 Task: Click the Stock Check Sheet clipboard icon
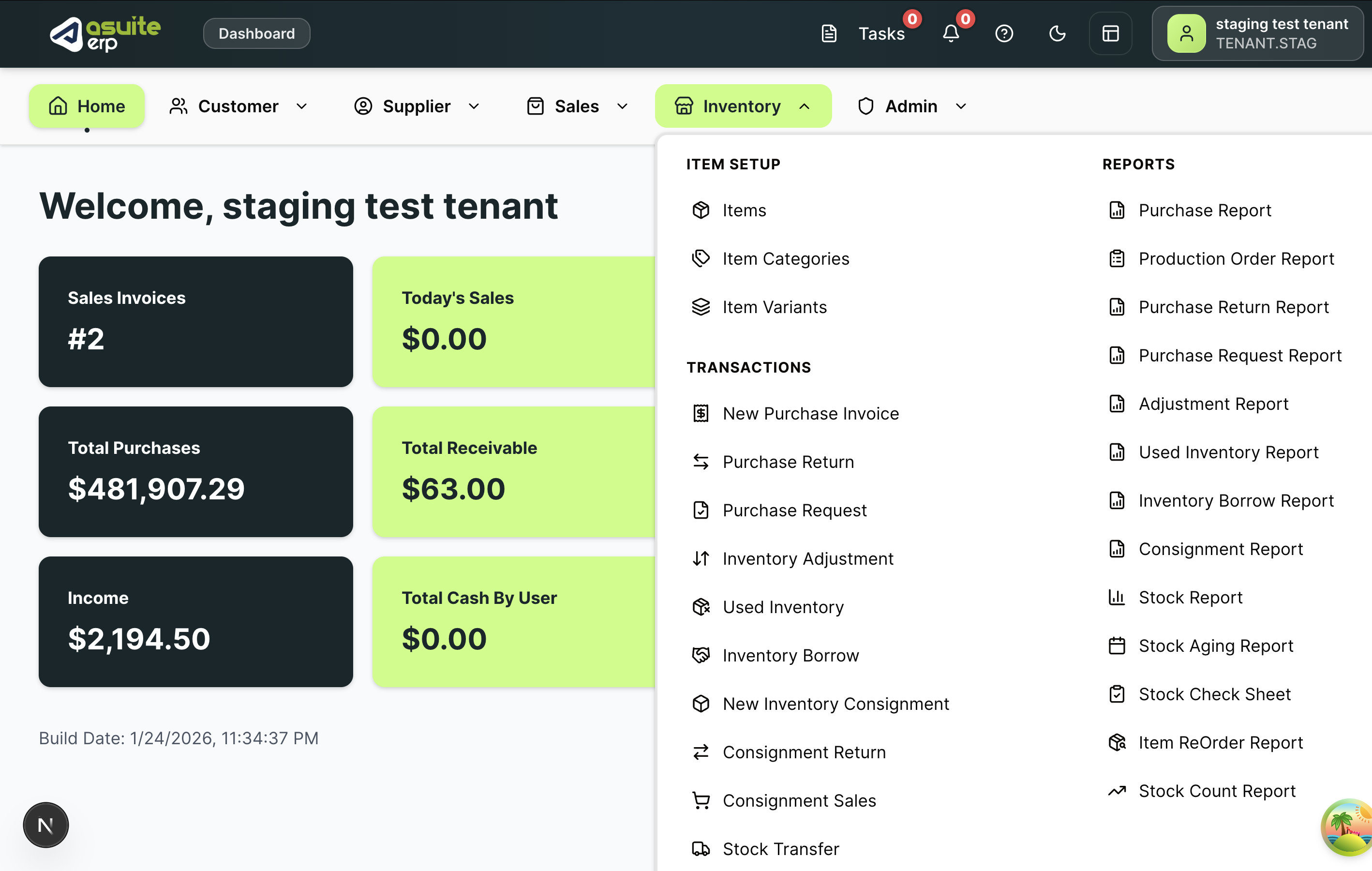pyautogui.click(x=1117, y=694)
